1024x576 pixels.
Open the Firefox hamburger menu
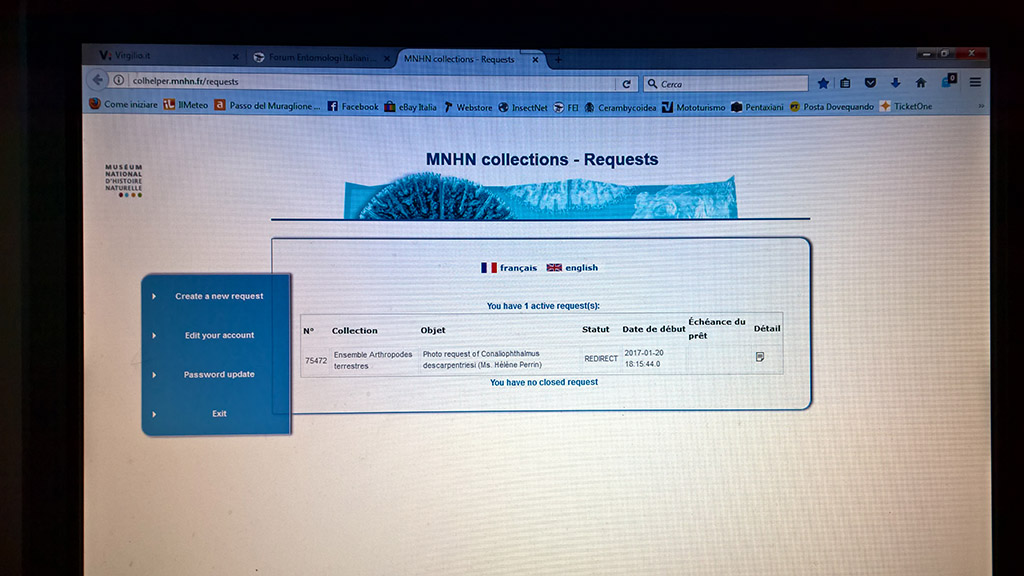point(975,82)
